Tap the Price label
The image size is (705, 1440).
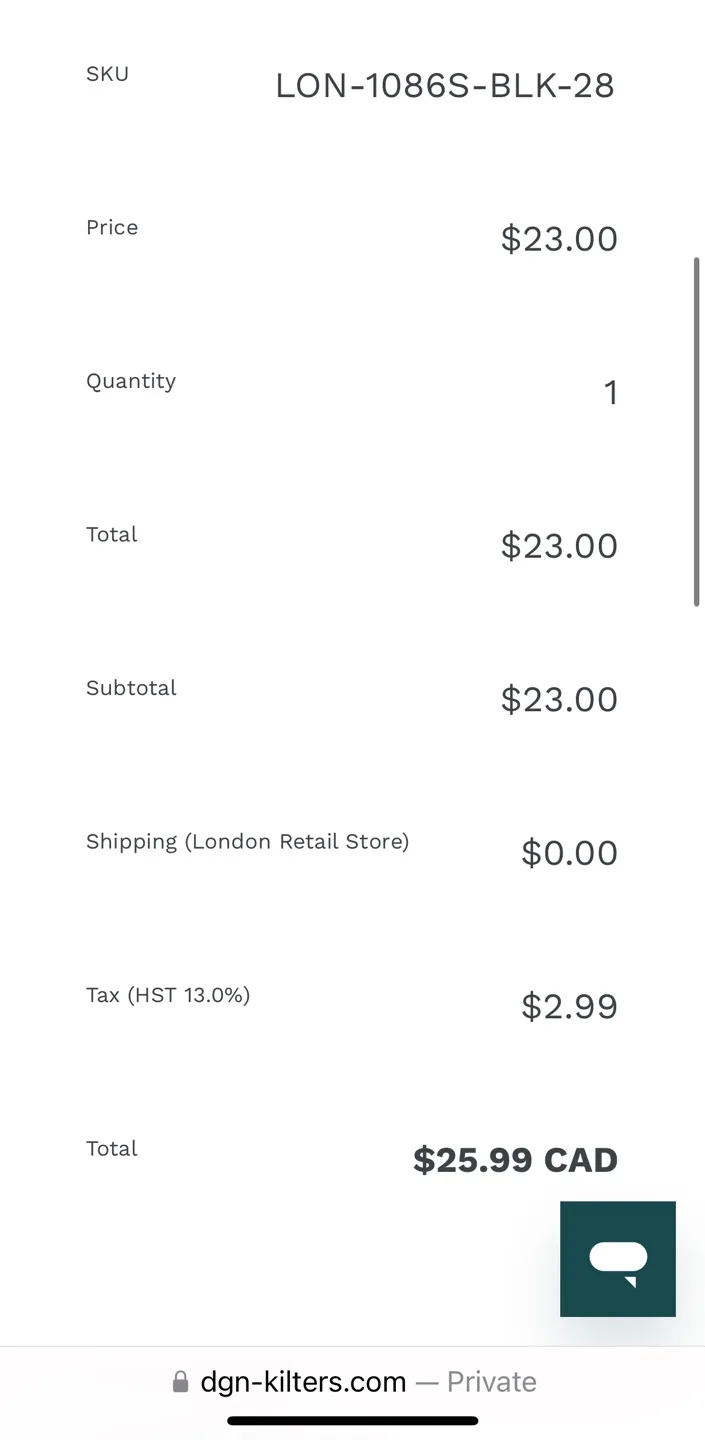[x=112, y=227]
